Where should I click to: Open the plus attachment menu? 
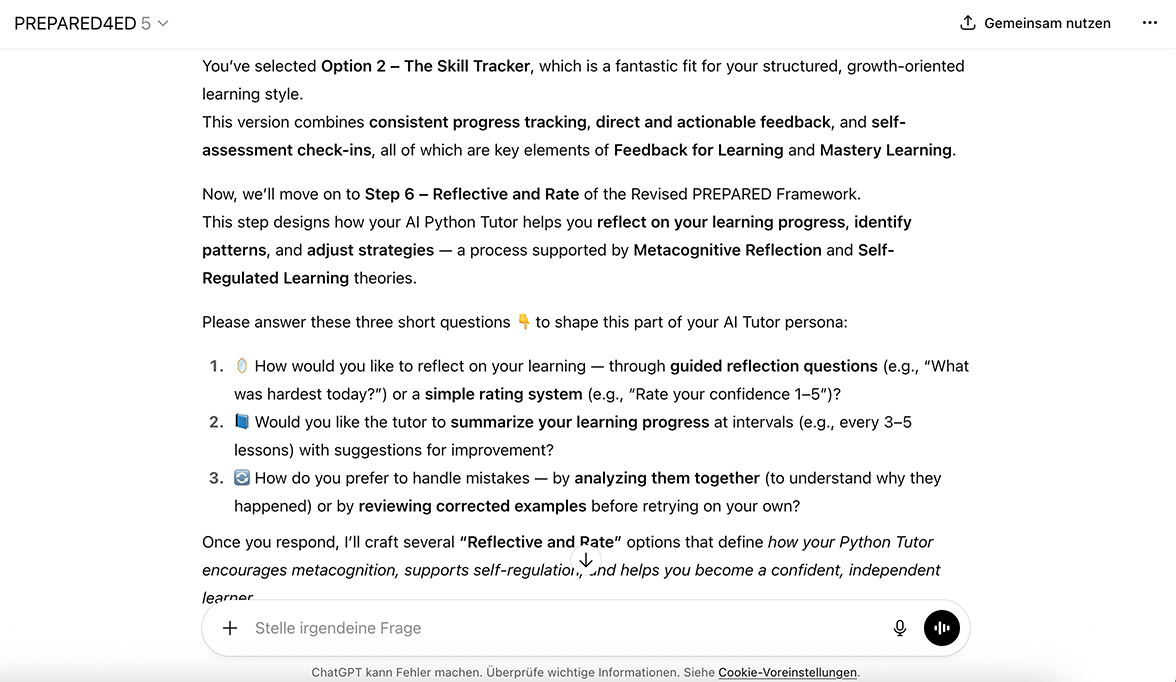pos(230,628)
